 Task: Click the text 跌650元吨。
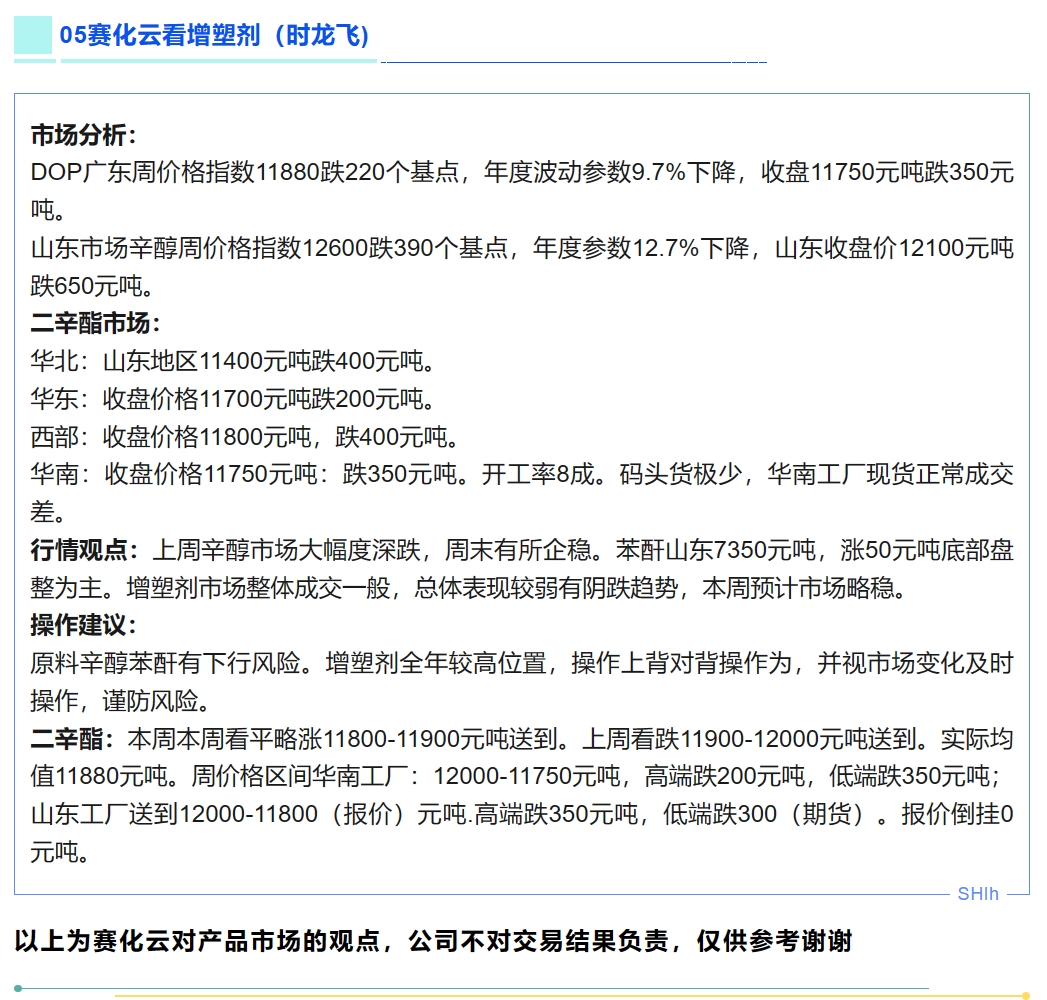[93, 286]
